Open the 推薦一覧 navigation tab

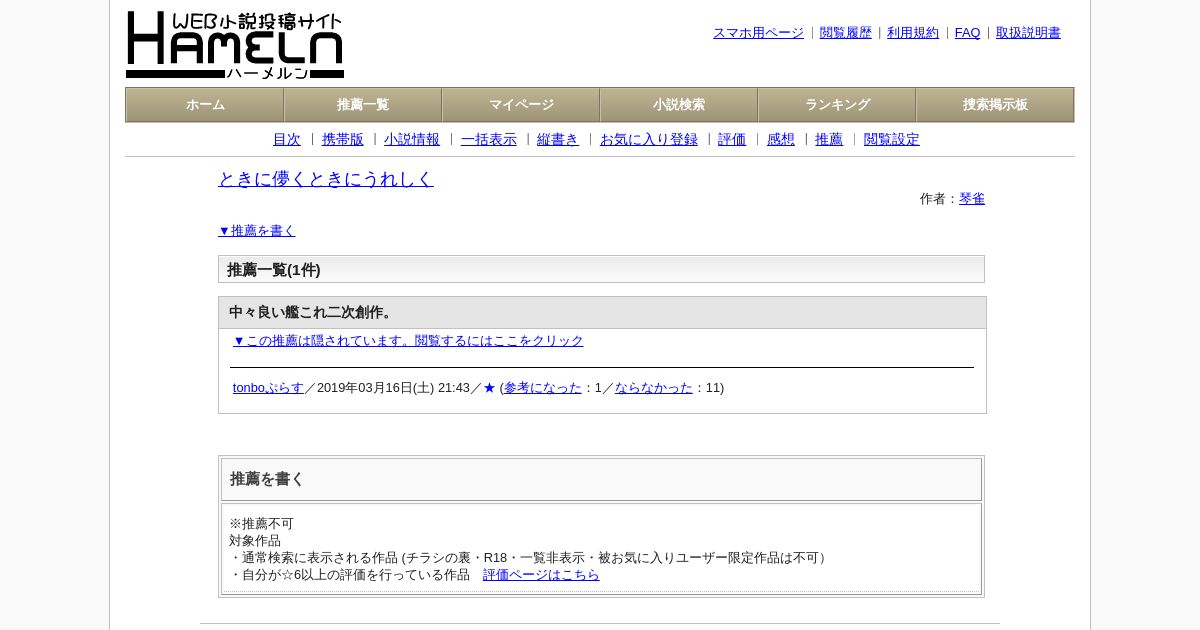[x=363, y=105]
